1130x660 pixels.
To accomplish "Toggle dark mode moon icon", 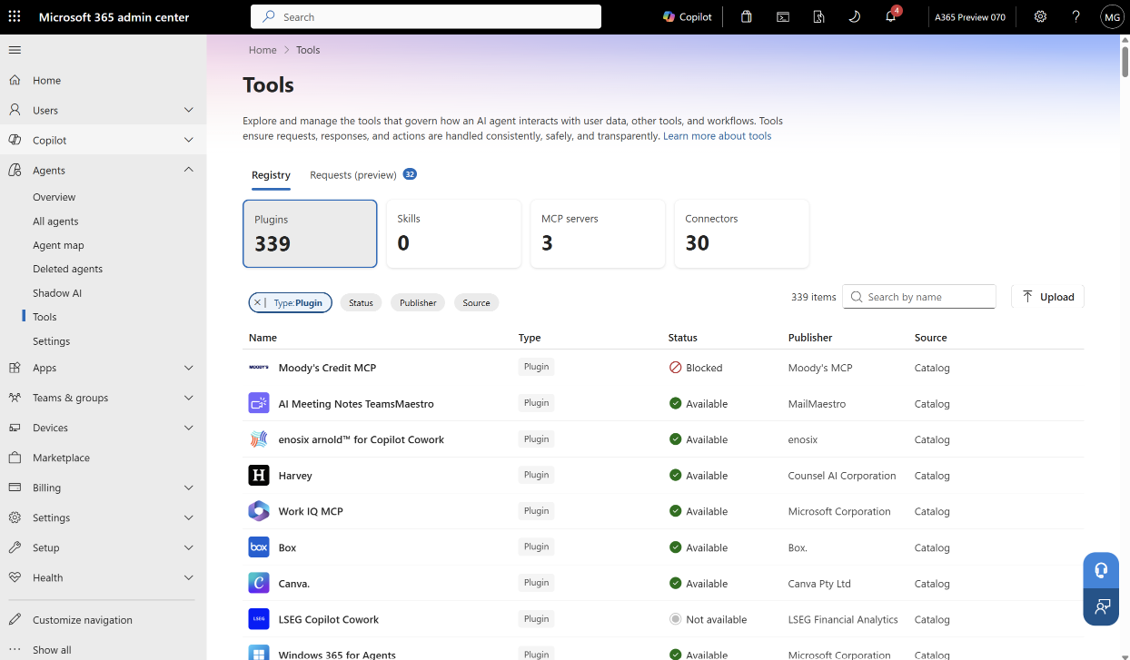I will [x=854, y=17].
